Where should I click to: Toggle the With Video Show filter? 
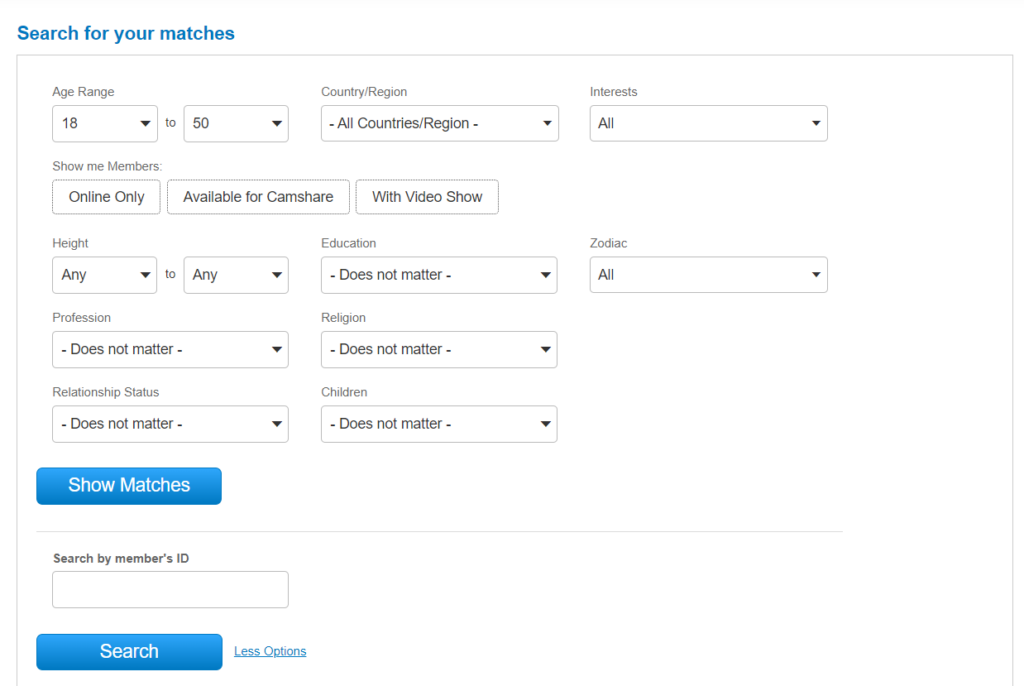pos(427,197)
